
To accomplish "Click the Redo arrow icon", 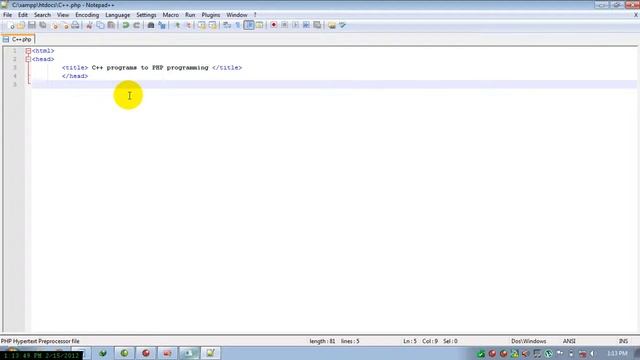I will pyautogui.click(x=137, y=25).
